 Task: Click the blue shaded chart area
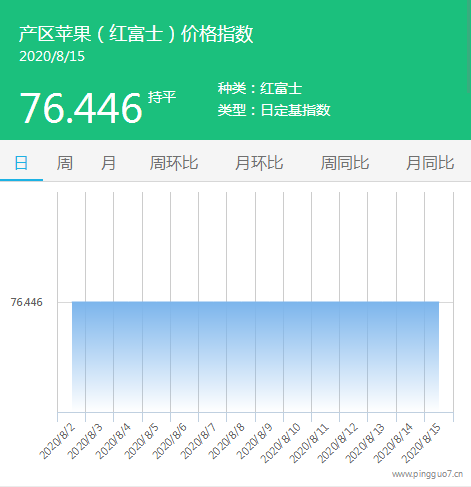[255, 356]
